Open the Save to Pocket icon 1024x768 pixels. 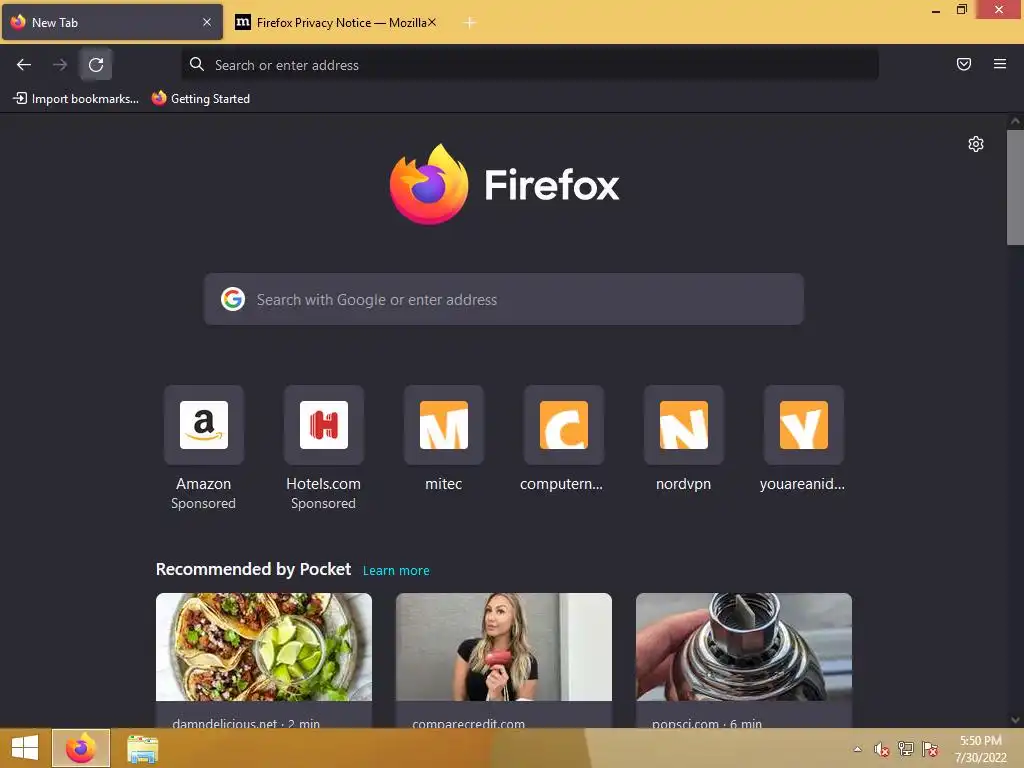[964, 64]
